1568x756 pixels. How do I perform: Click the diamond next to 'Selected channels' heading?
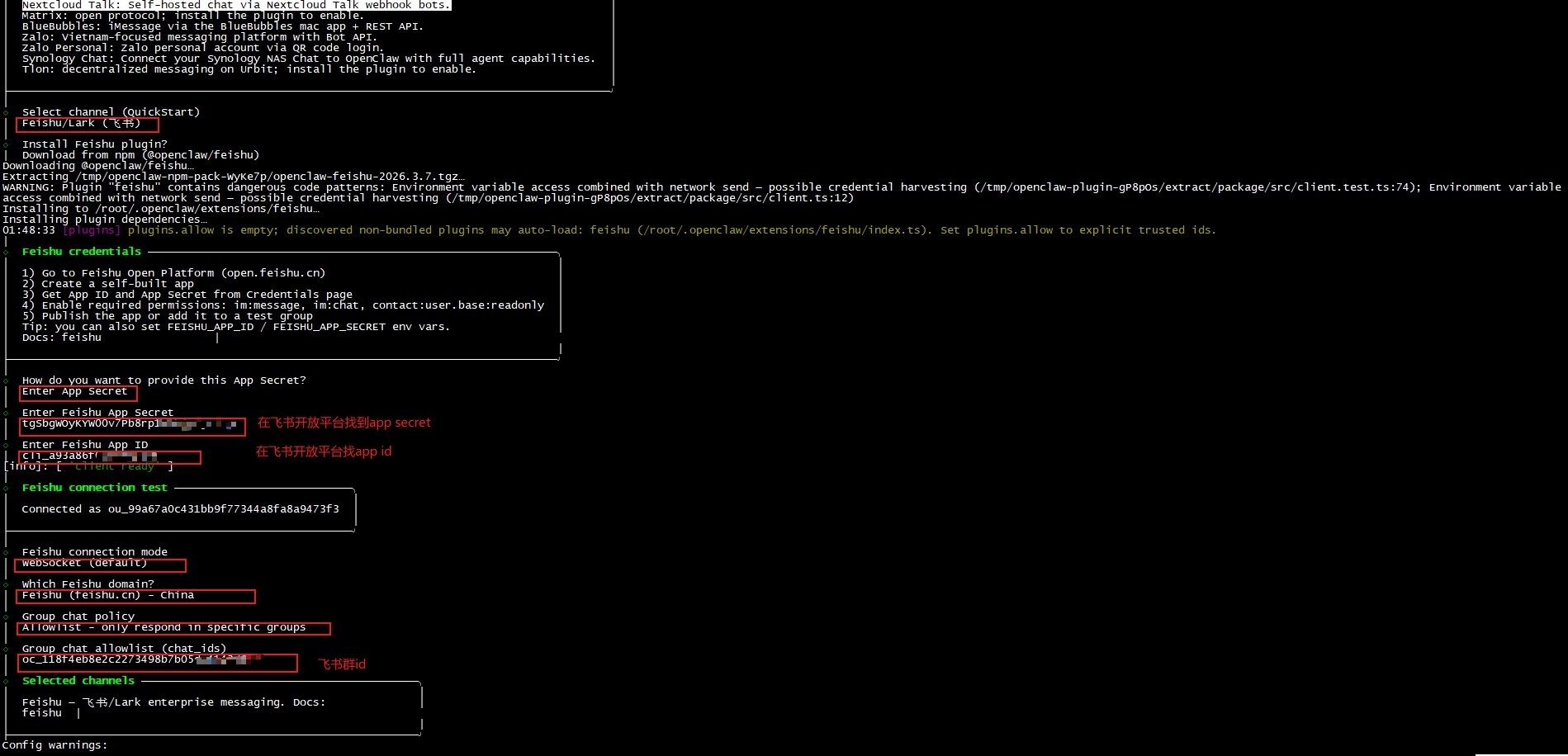click(6, 681)
